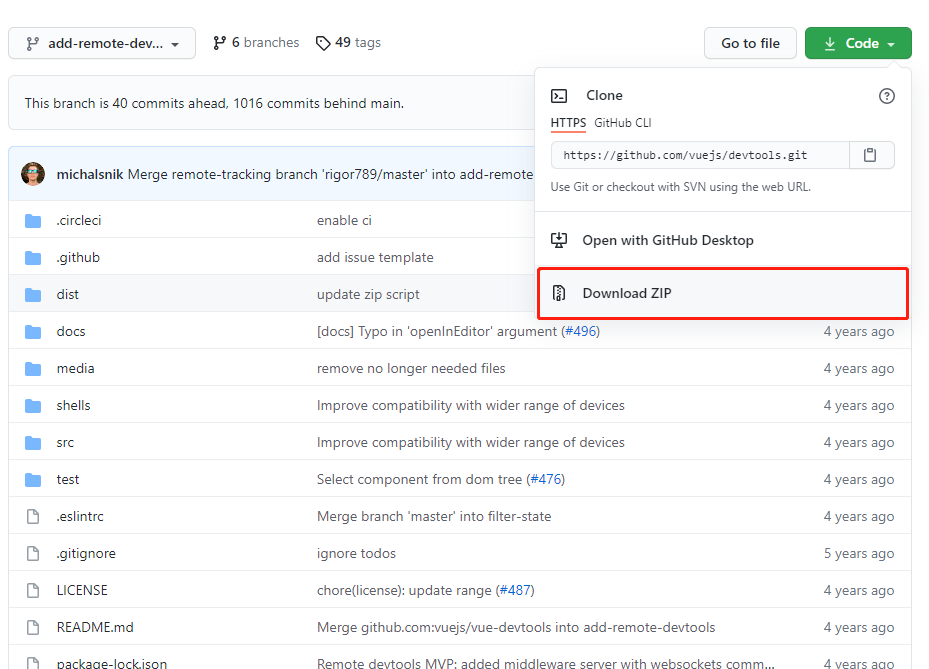
Task: Open issue link #476
Action: 546,479
